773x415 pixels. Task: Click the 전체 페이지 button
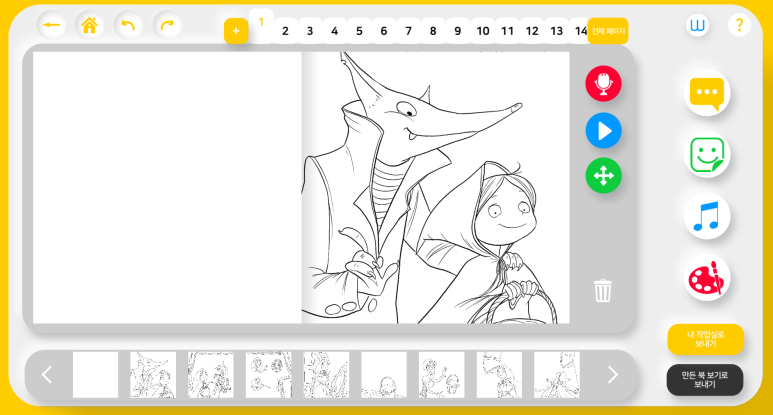click(608, 31)
